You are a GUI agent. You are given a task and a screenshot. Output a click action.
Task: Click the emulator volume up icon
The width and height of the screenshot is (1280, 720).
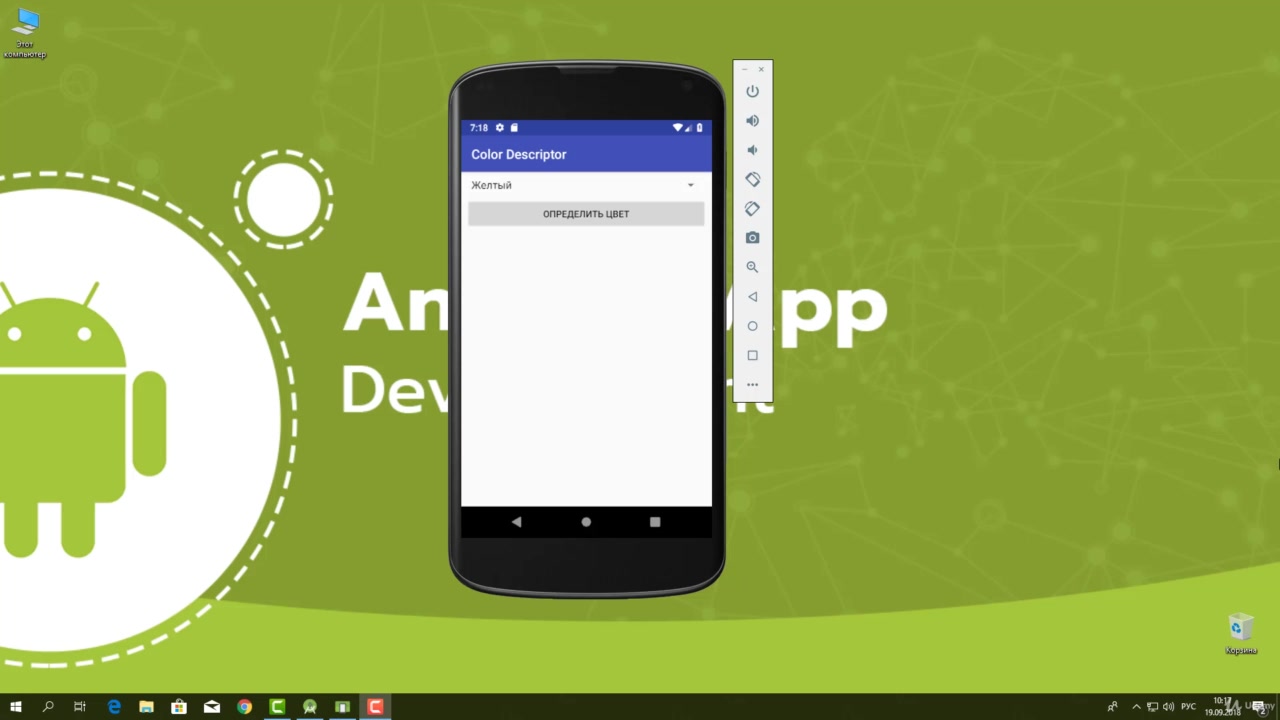tap(752, 120)
